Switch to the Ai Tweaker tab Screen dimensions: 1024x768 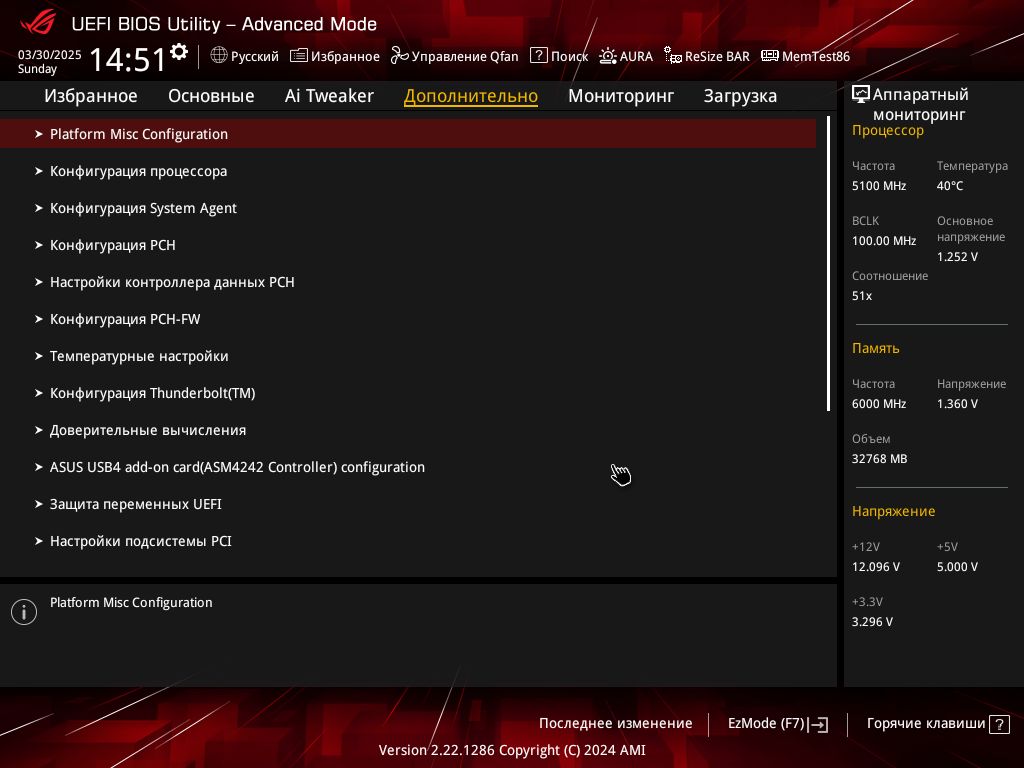[329, 96]
